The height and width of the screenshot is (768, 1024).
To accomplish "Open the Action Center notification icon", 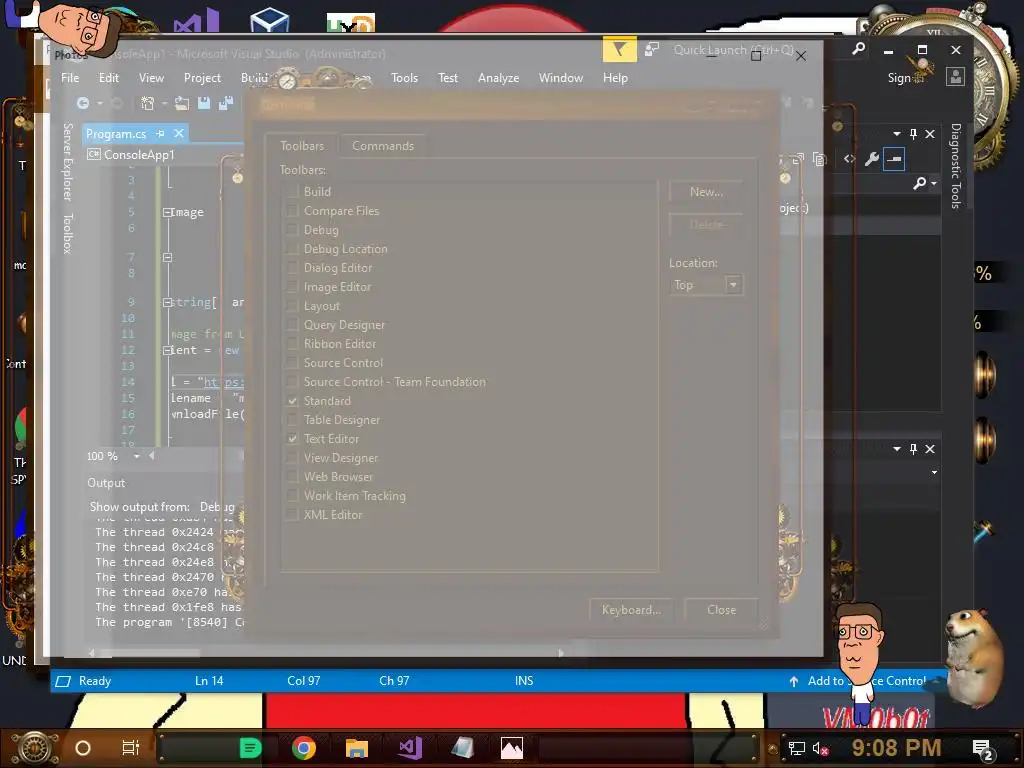I will [984, 749].
